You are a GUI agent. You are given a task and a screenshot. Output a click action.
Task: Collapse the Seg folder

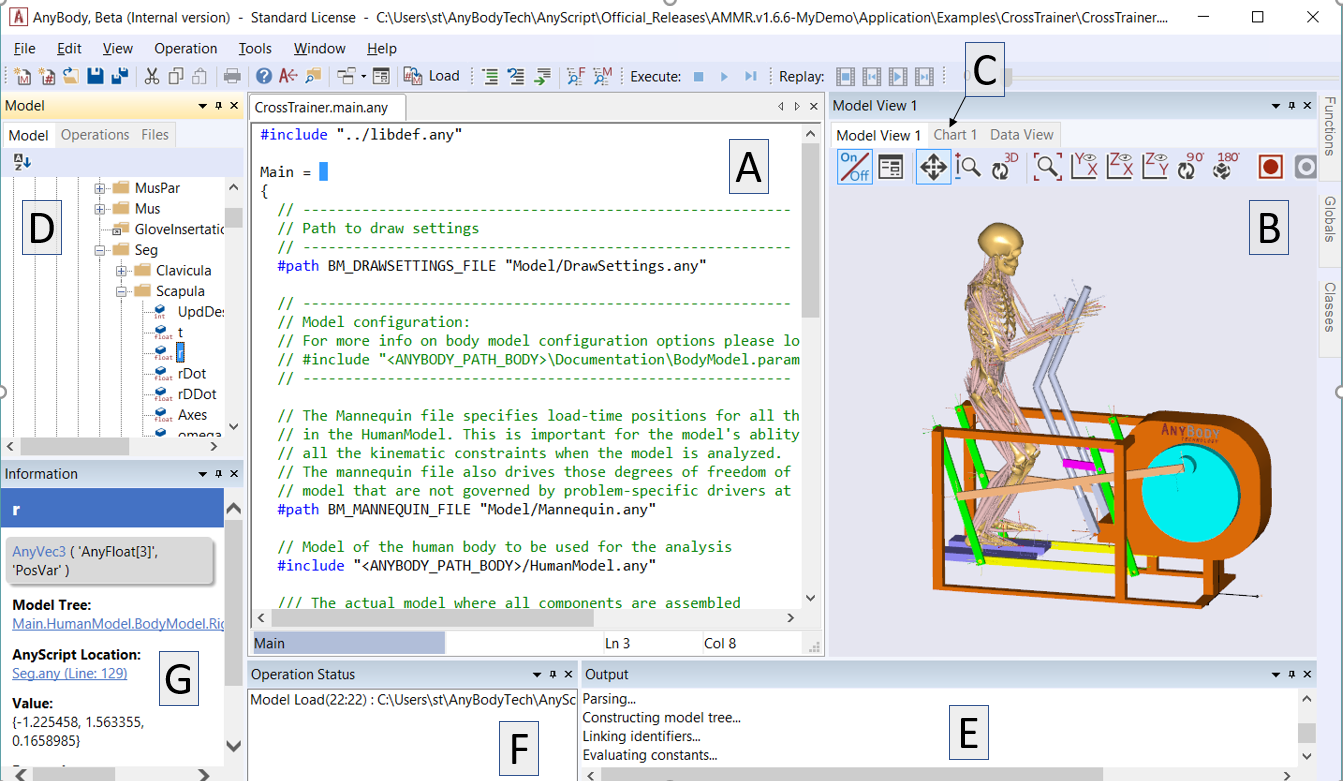[100, 250]
